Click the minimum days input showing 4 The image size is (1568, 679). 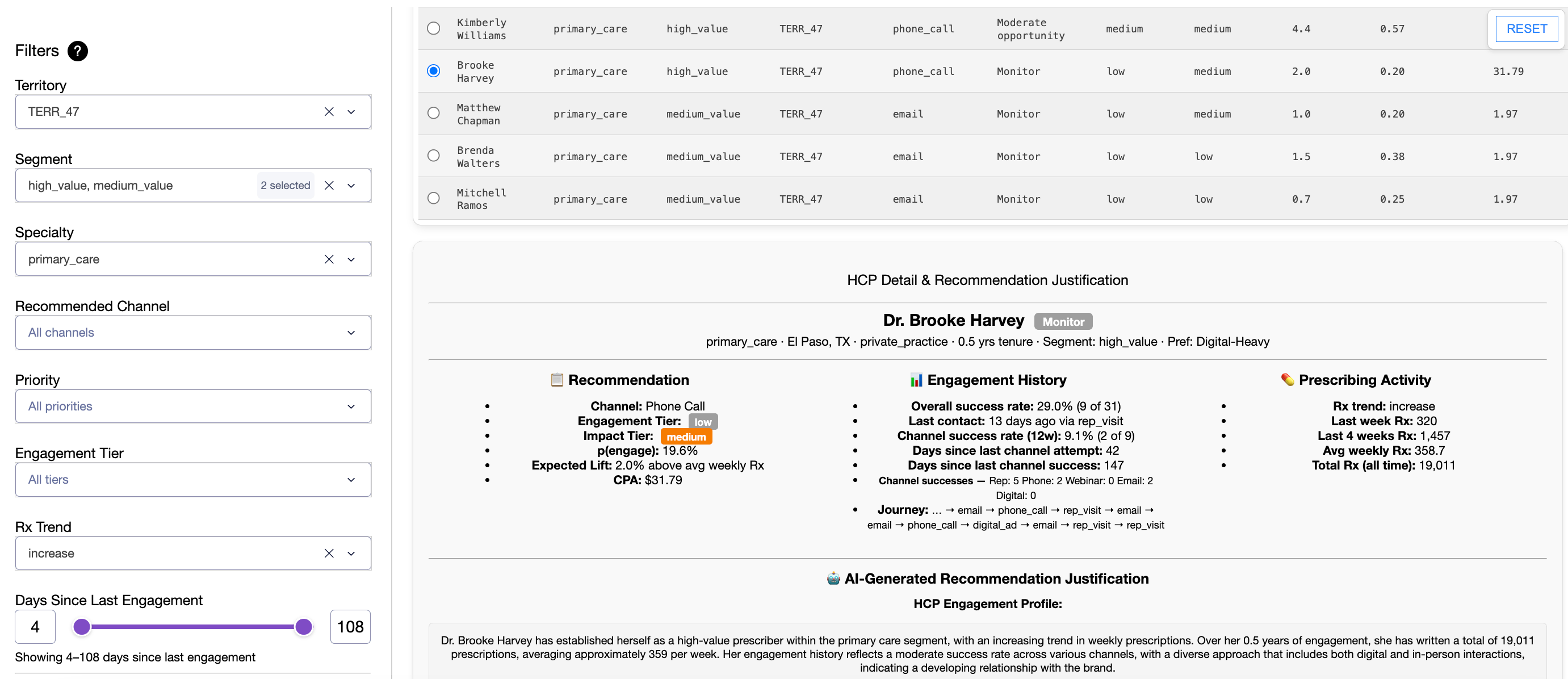coord(35,626)
